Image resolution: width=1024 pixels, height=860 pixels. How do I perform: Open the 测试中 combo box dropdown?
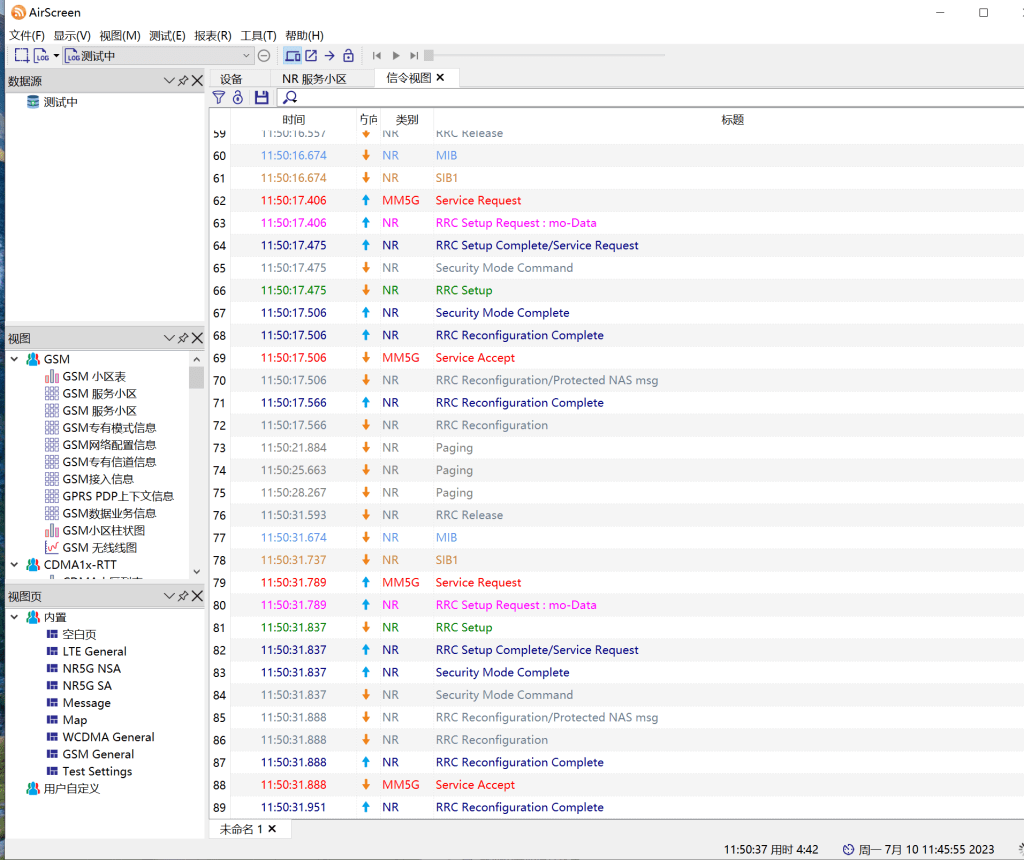click(x=247, y=56)
